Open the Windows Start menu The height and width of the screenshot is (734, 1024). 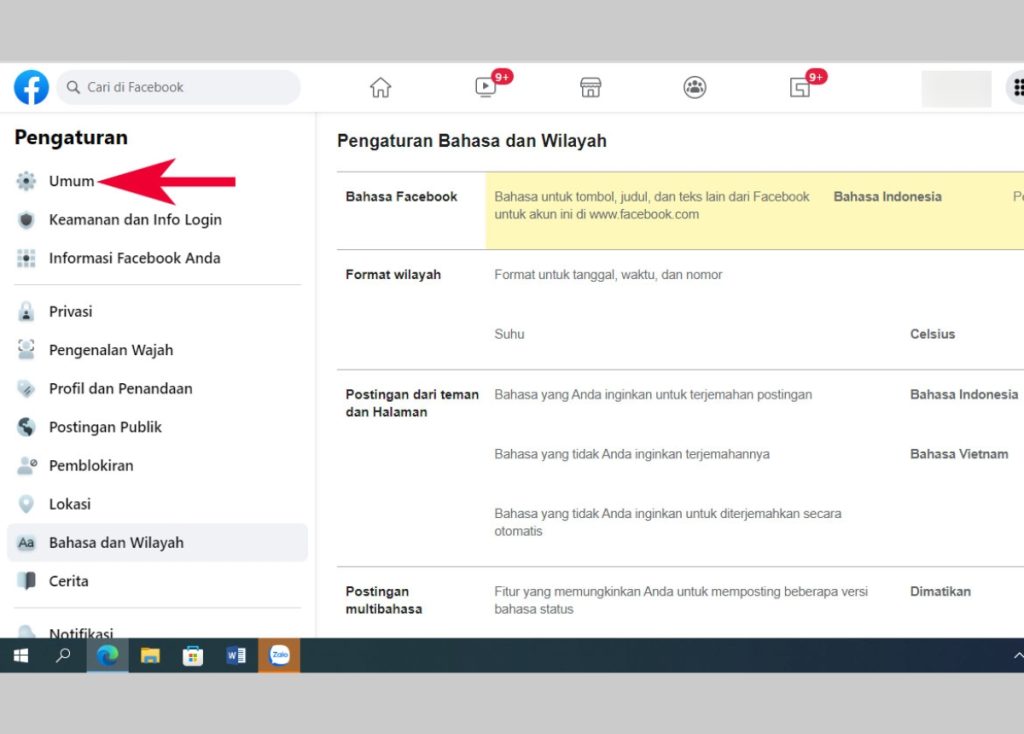21,655
